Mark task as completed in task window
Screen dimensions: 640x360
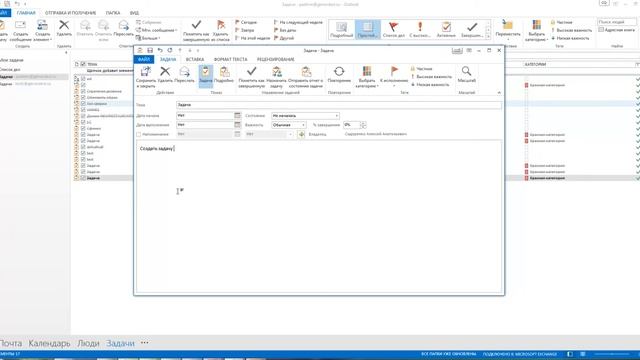click(x=251, y=77)
